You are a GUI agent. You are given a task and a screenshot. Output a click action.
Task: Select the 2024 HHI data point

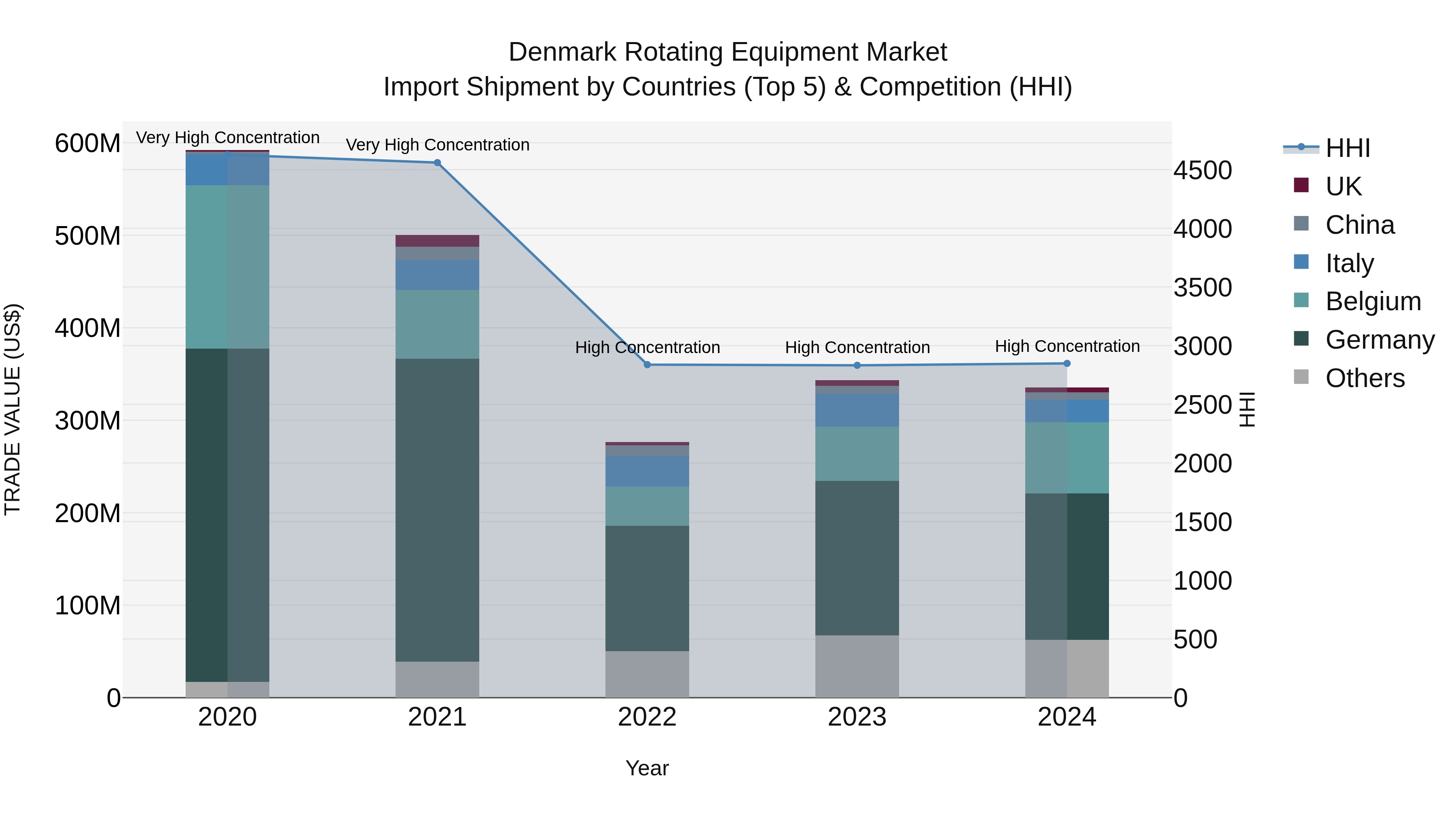(x=1067, y=364)
